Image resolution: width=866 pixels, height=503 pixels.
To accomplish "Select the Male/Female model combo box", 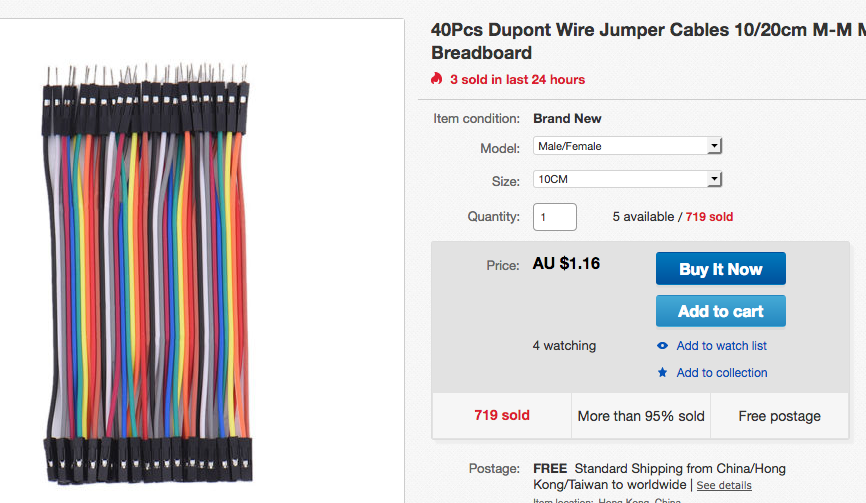I will (627, 146).
